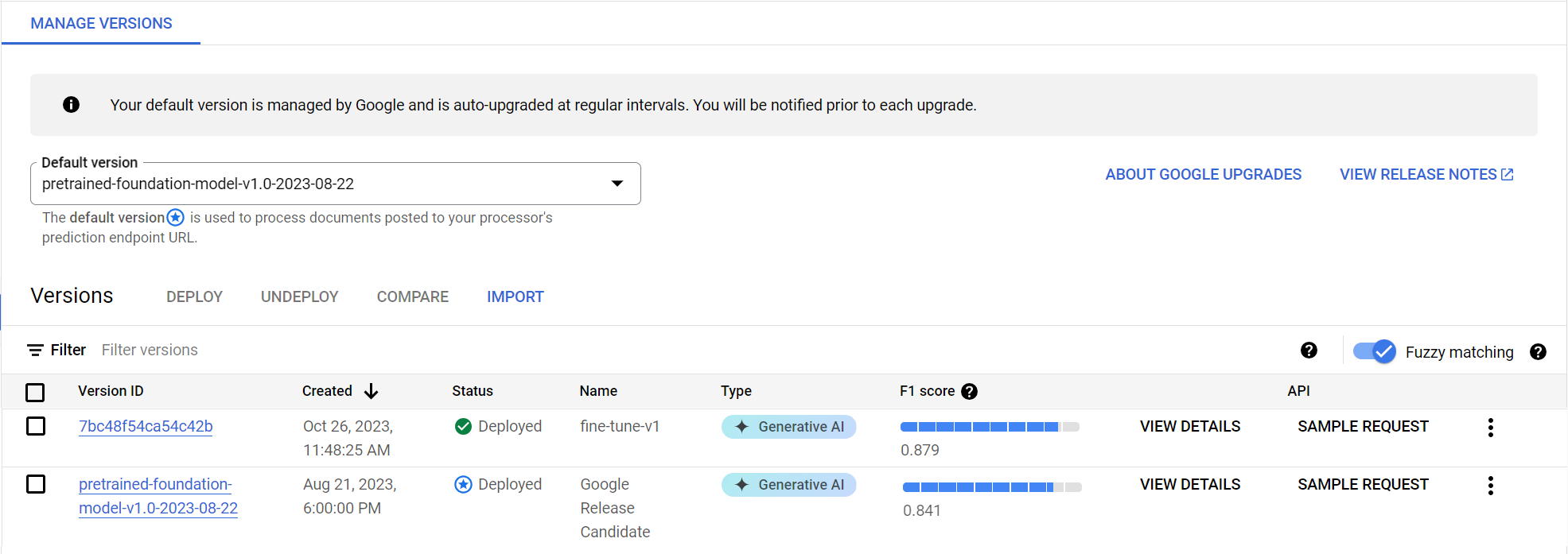This screenshot has height=554, width=1568.
Task: Click the F1 score bar showing 0.879
Action: (989, 427)
